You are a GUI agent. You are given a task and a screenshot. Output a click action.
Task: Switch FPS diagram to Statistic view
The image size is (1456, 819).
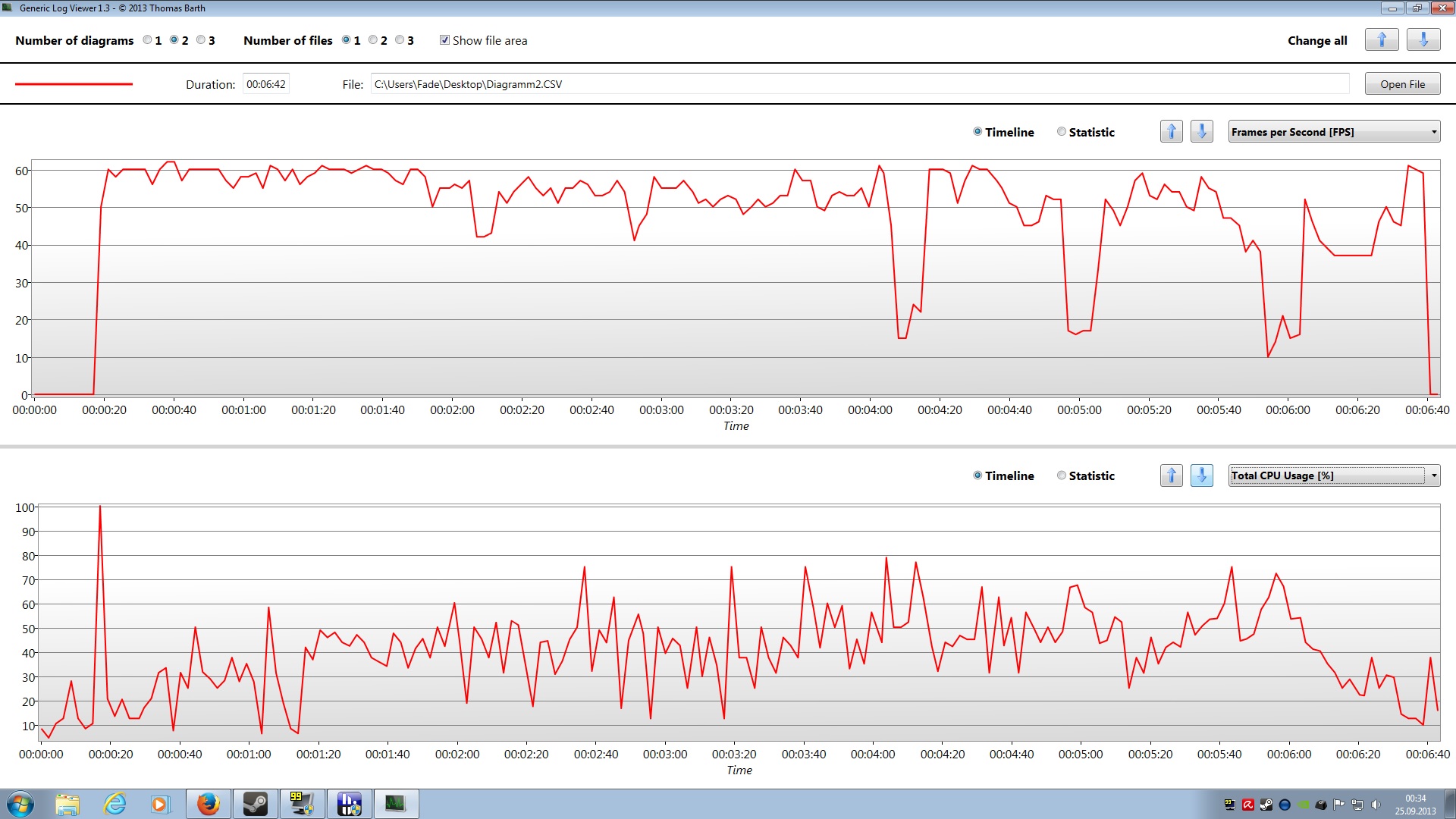[1062, 132]
